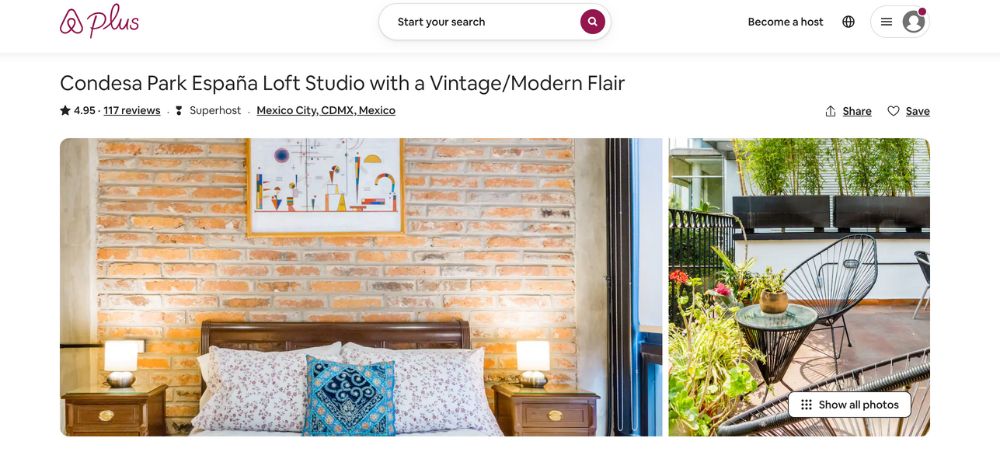Click the Superhost badge icon
This screenshot has width=1000, height=450.
click(x=179, y=110)
